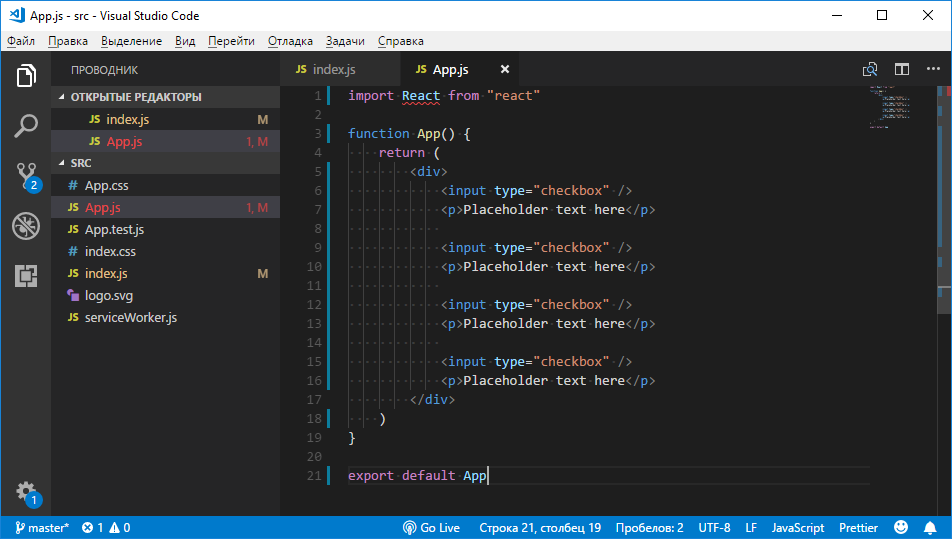Open the Explorer view in activity bar
Screen dimensions: 952x539
click(x=26, y=76)
